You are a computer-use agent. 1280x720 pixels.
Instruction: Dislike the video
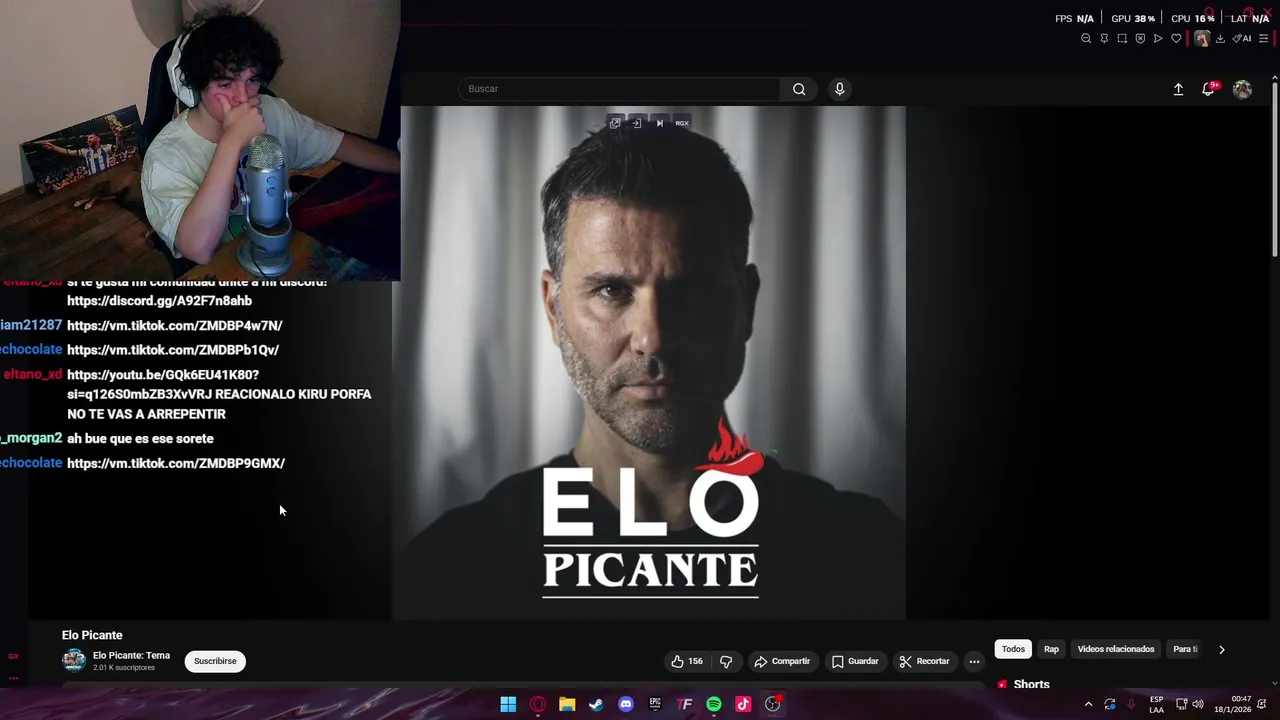[x=726, y=661]
